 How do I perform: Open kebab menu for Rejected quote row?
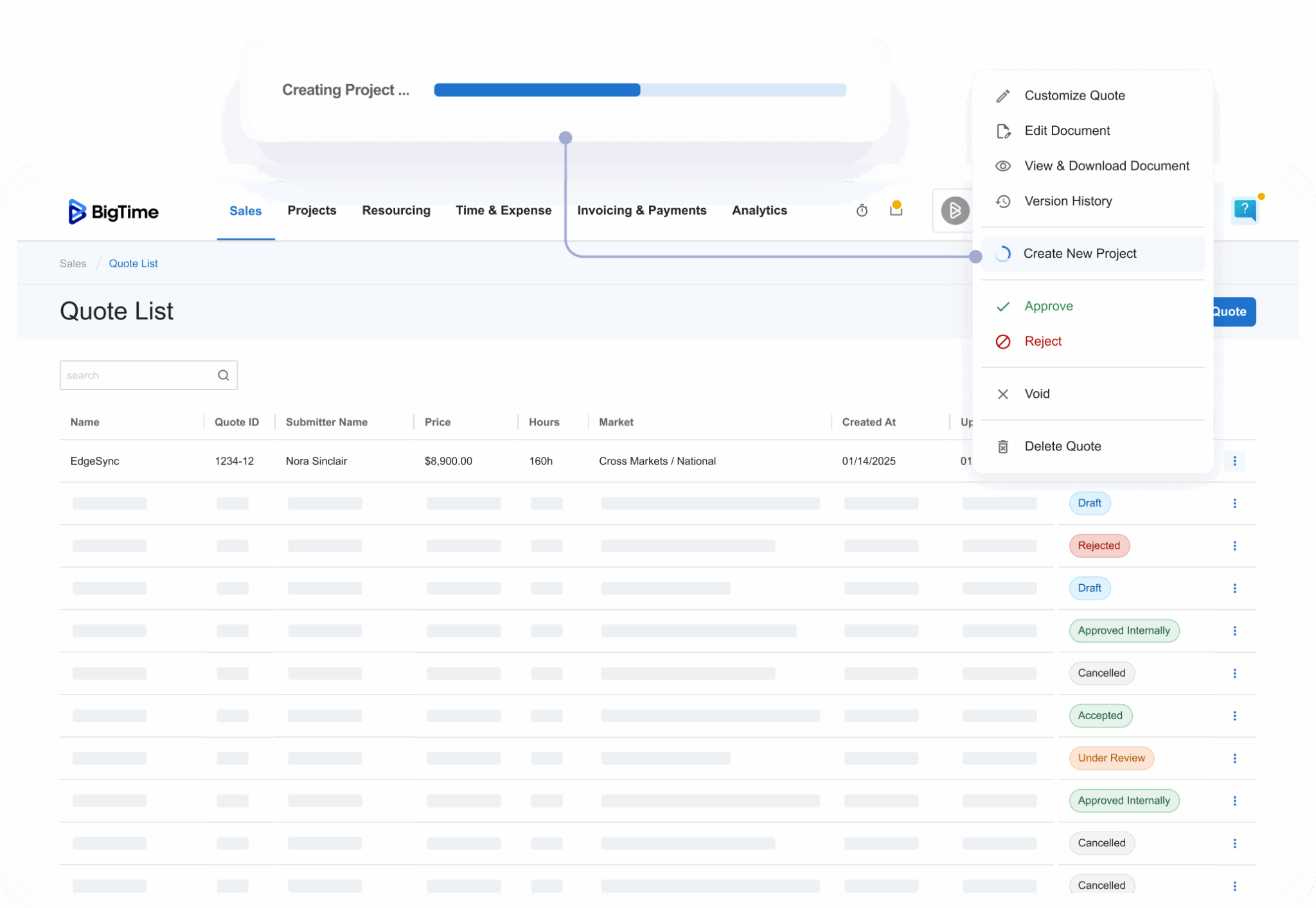coord(1234,546)
